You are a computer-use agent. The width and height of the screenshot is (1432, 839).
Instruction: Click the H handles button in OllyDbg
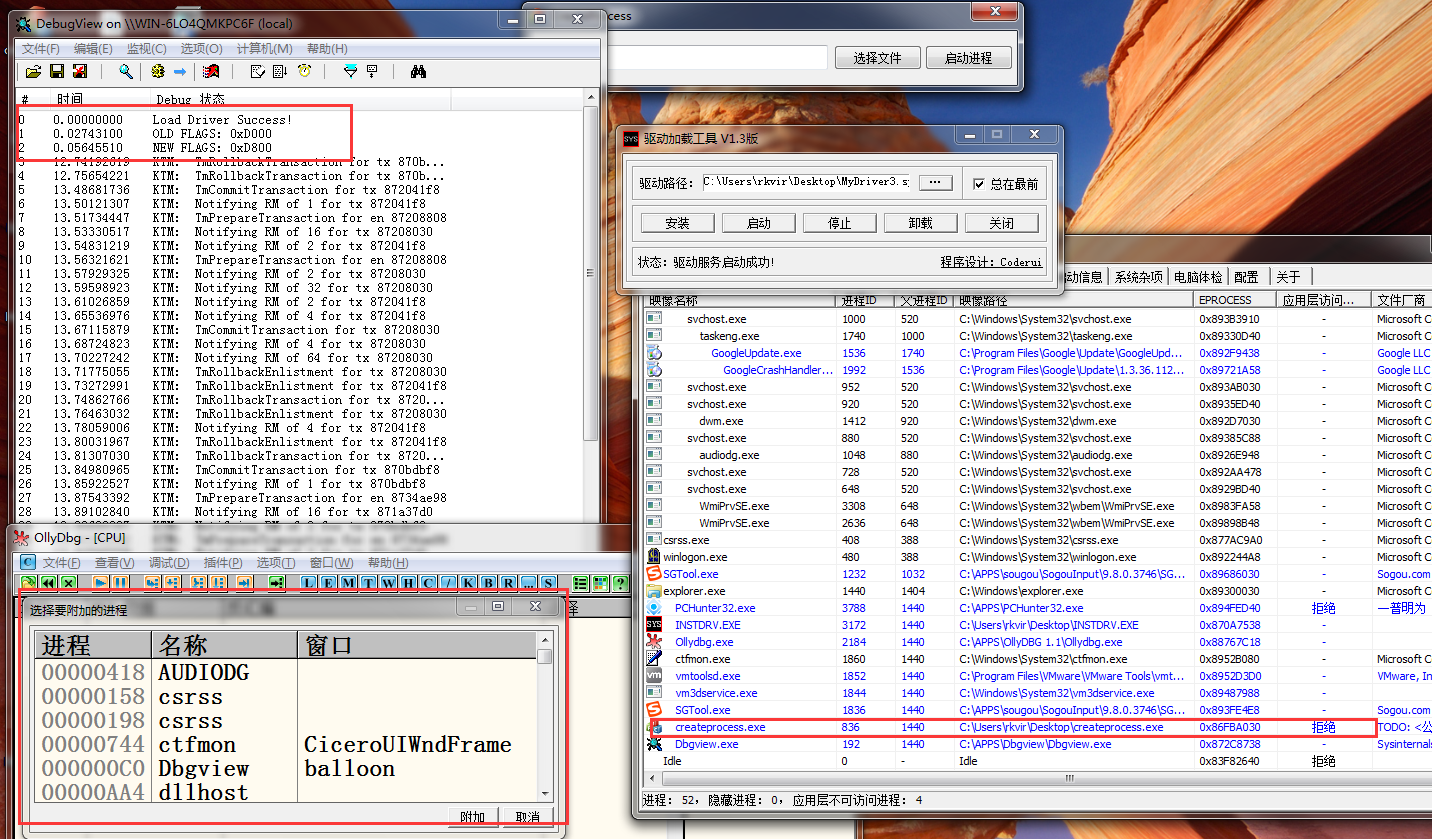point(408,582)
